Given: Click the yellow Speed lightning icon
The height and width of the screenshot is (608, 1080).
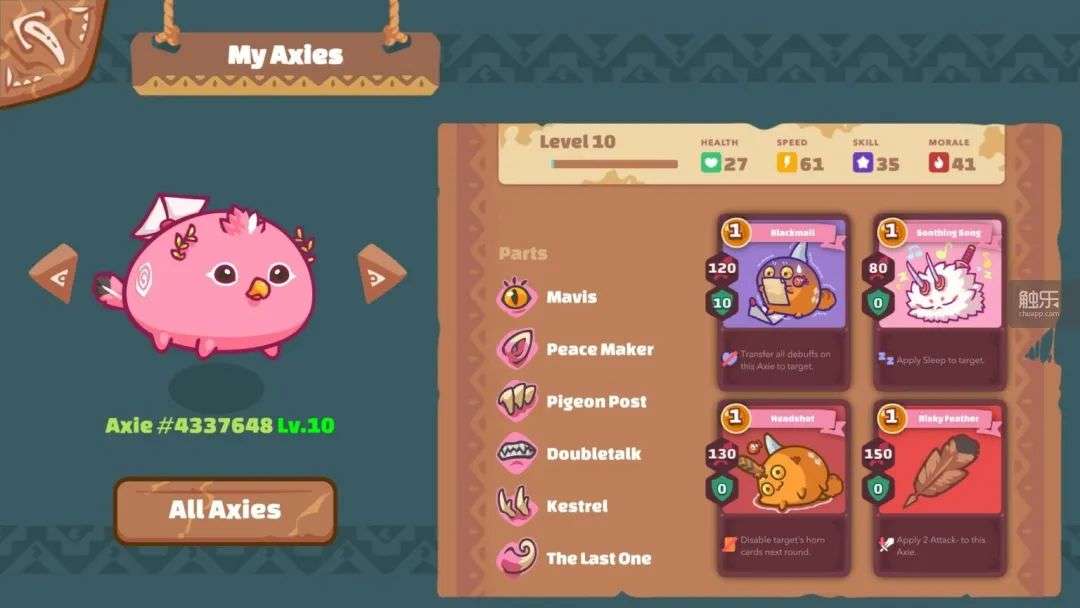Looking at the screenshot, I should (x=787, y=163).
